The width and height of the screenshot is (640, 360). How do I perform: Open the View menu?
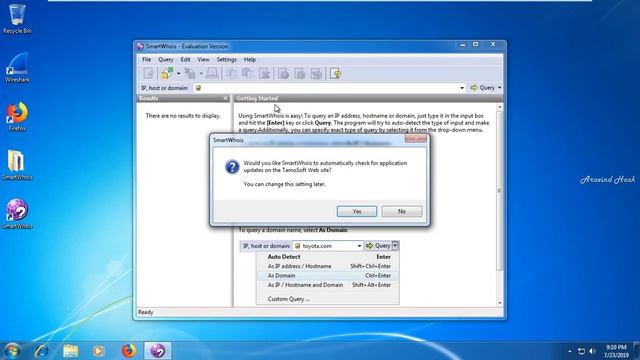coord(203,60)
